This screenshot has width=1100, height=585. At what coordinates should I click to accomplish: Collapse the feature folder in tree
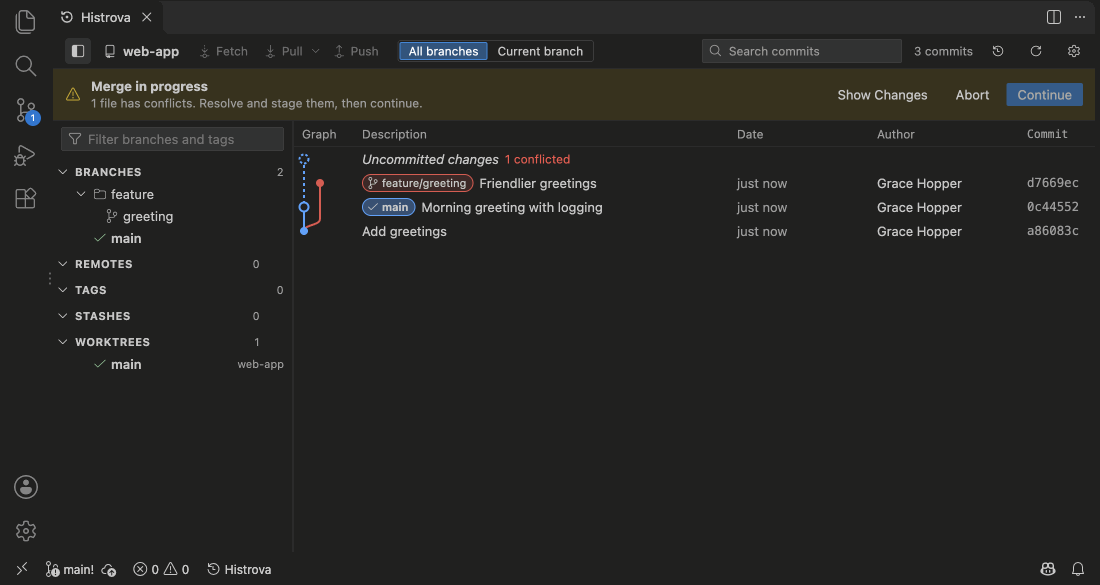(x=81, y=194)
